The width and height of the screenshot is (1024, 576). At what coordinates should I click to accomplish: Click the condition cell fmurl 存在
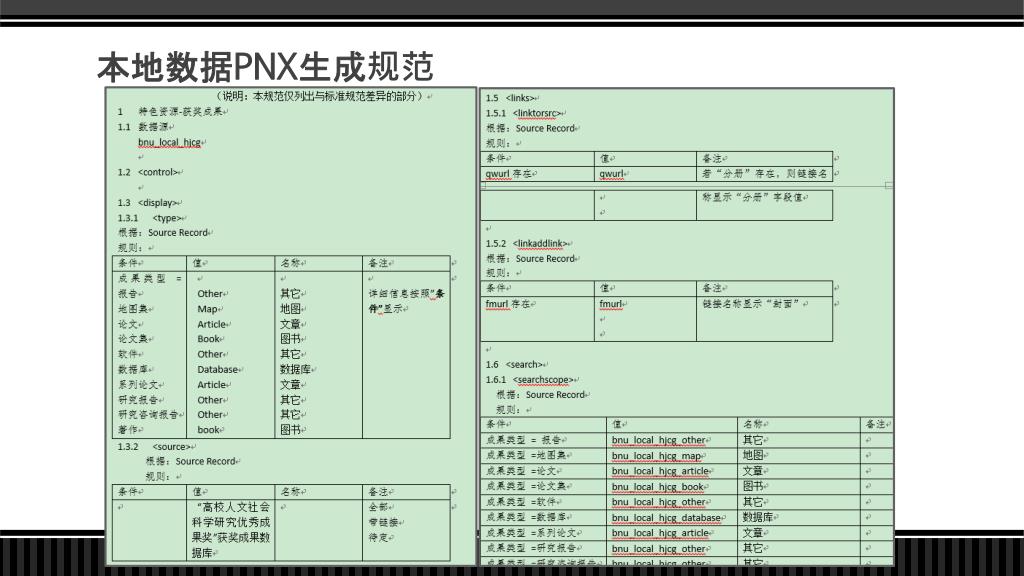click(x=509, y=304)
